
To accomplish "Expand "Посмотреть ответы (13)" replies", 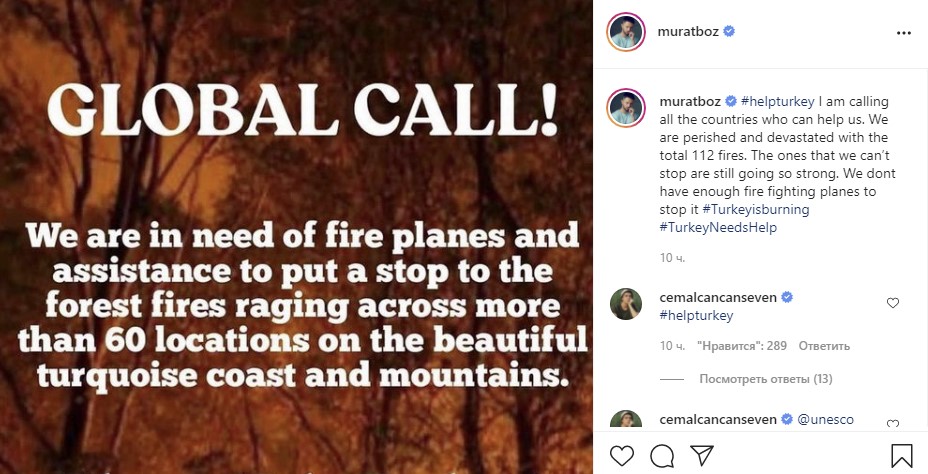I will click(x=765, y=379).
